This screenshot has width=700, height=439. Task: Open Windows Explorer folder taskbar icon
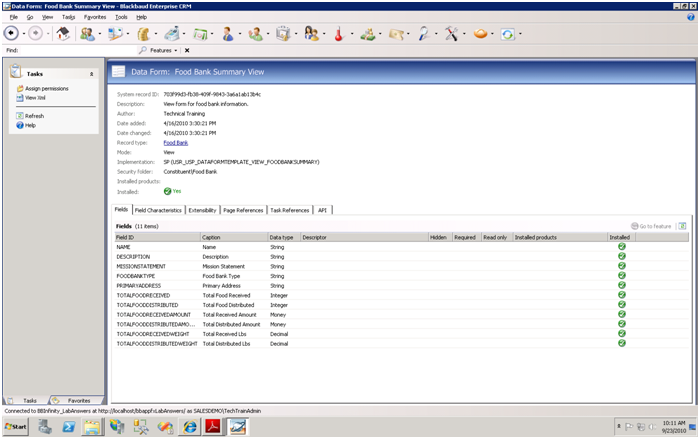[x=92, y=427]
